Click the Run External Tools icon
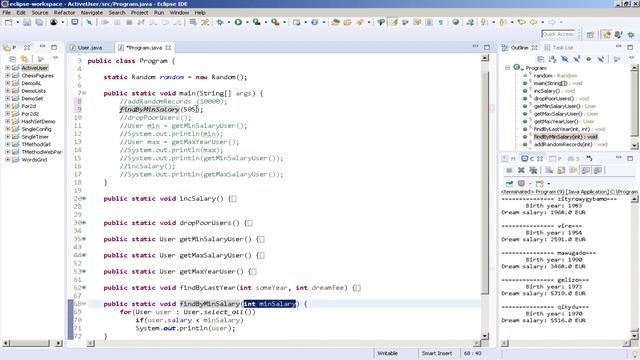The height and width of the screenshot is (360, 640). [x=276, y=22]
